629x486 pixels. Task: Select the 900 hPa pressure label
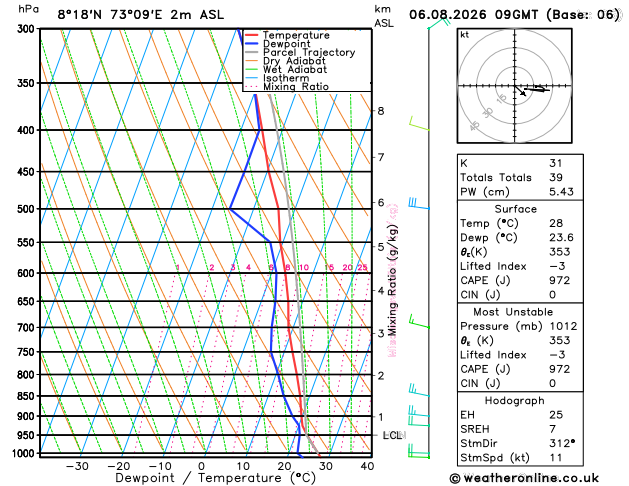coord(28,416)
